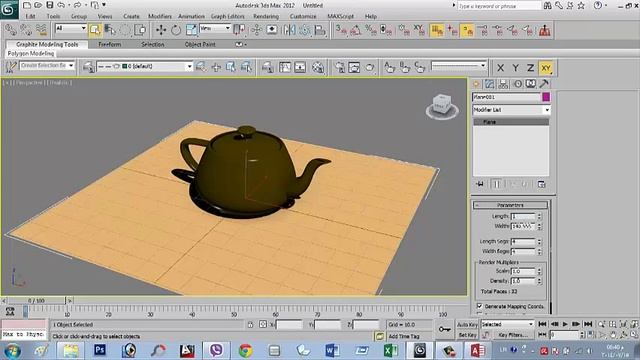Uncheck Generate Mapping Coords checkbox
Viewport: 640px width, 360px height.
480,306
